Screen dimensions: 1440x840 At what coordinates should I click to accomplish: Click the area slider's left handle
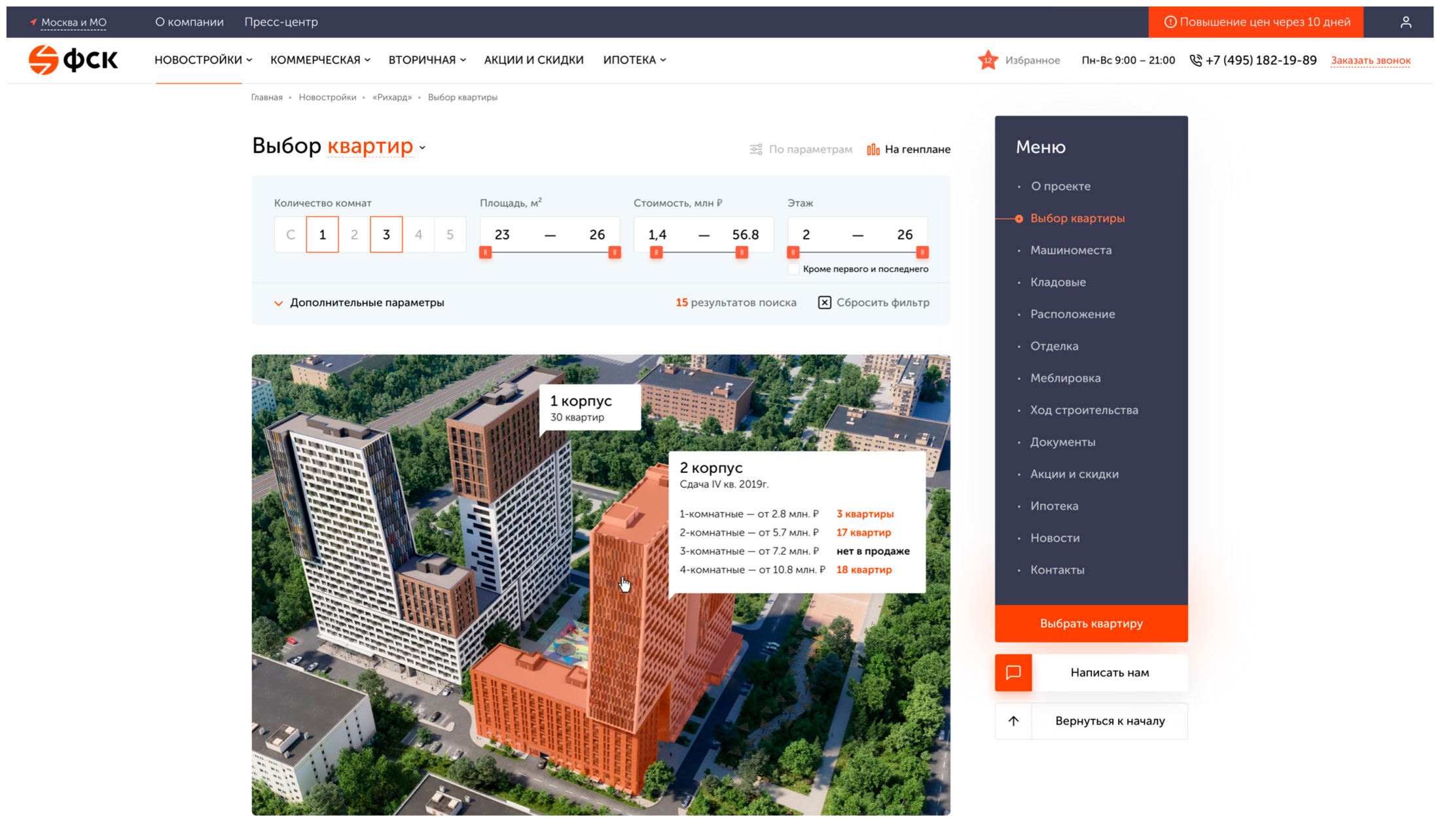point(485,253)
